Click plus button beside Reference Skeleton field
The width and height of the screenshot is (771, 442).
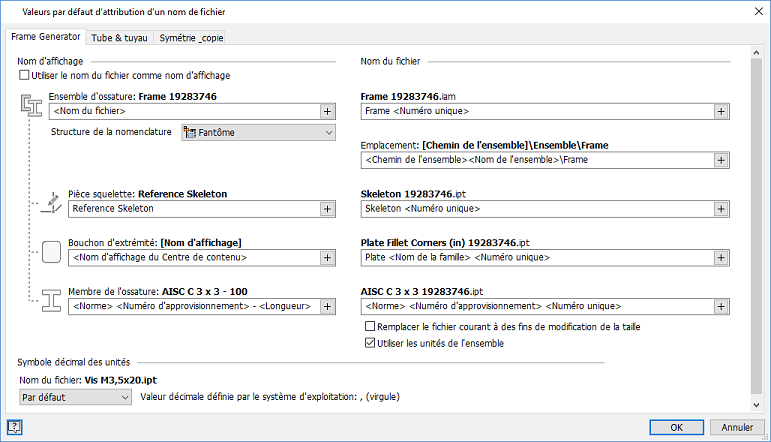[x=327, y=209]
